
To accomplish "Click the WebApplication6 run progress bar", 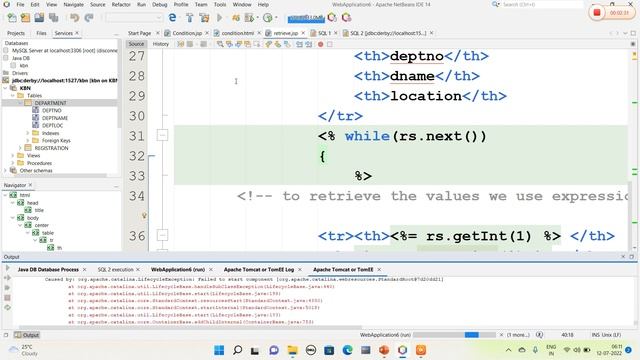I will coord(454,335).
